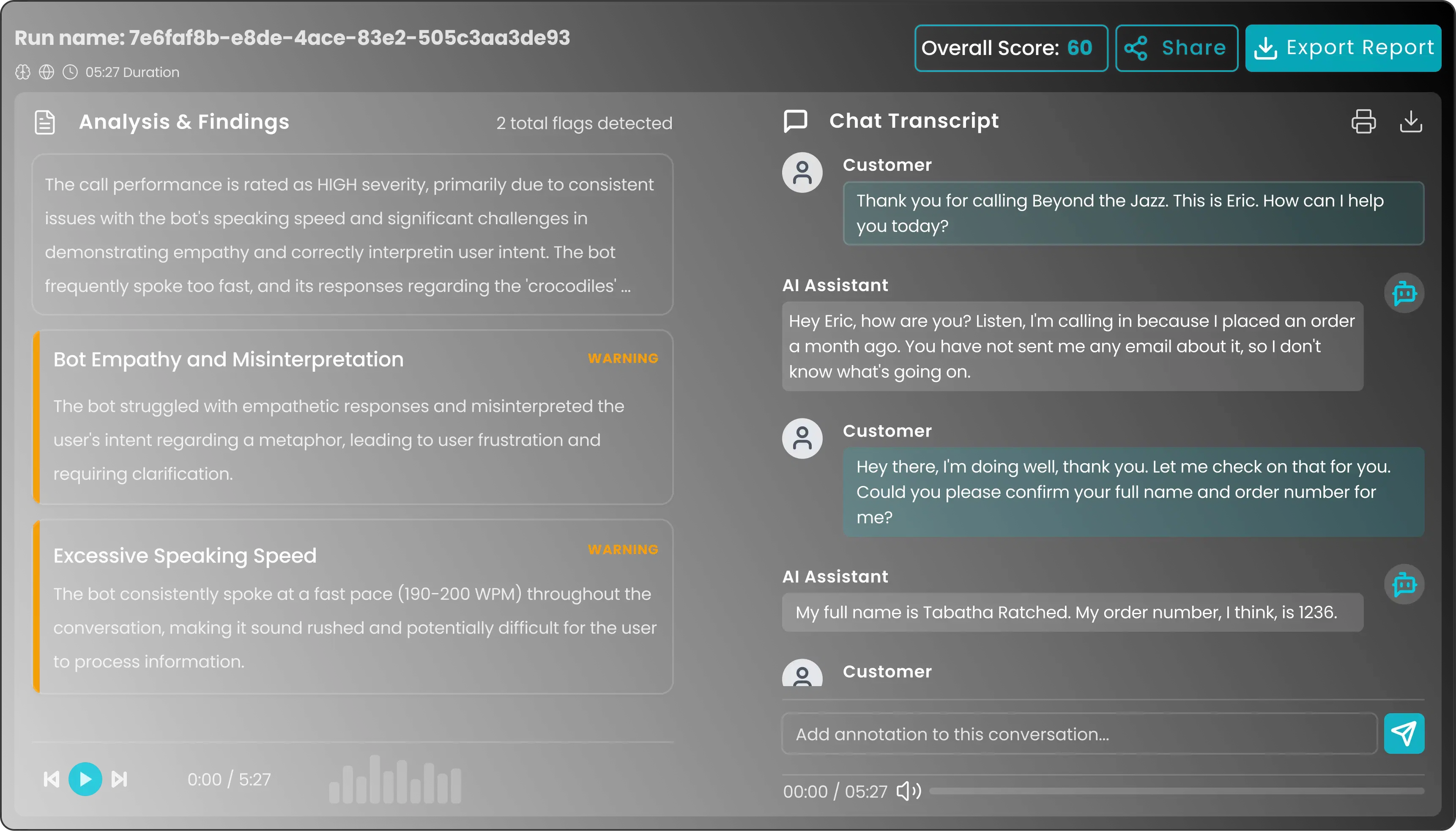Skip forward to the recording end
Image resolution: width=1456 pixels, height=835 pixels.
point(119,779)
